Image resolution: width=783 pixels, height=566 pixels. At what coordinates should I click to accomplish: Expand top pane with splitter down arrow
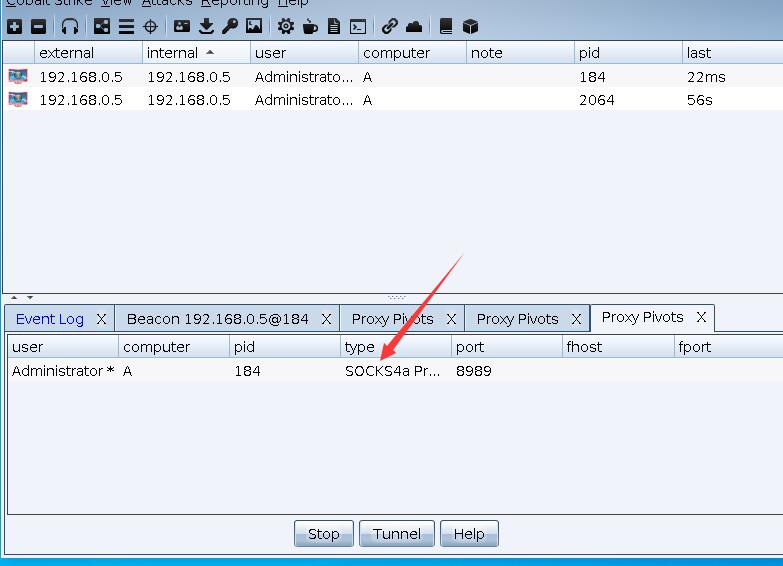30,298
